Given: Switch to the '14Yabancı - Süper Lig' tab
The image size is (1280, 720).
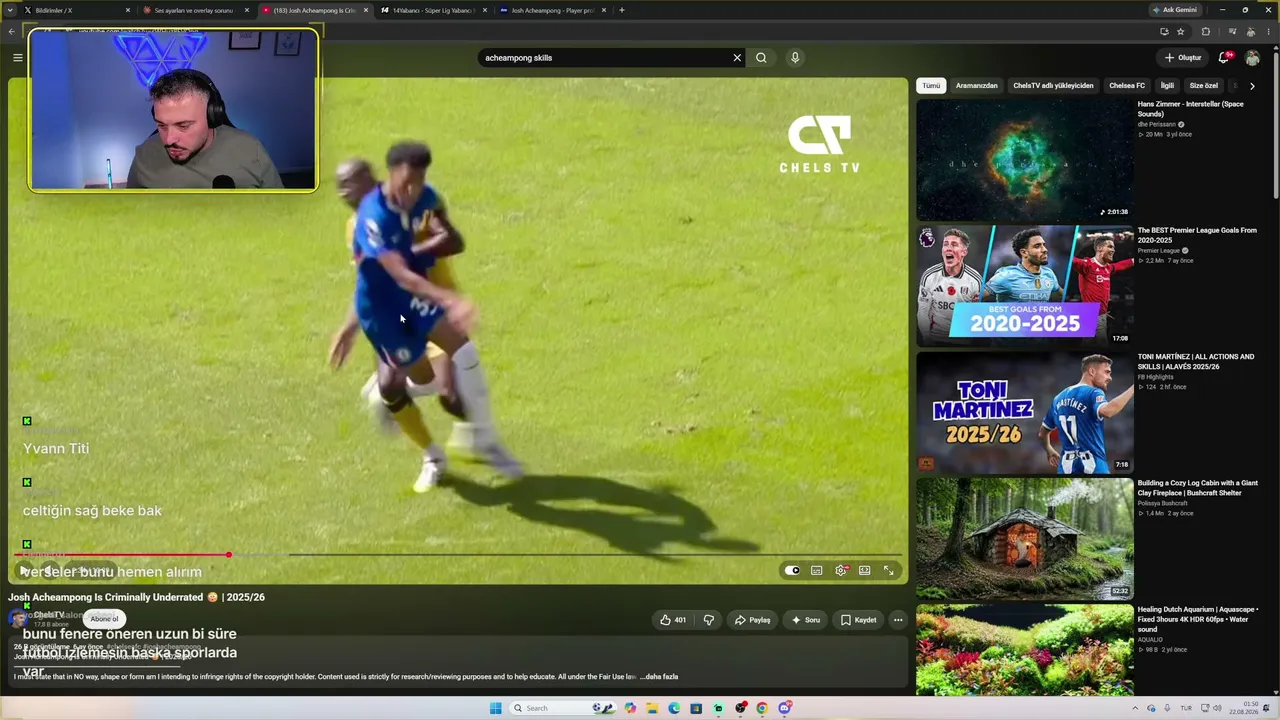Looking at the screenshot, I should (x=432, y=10).
